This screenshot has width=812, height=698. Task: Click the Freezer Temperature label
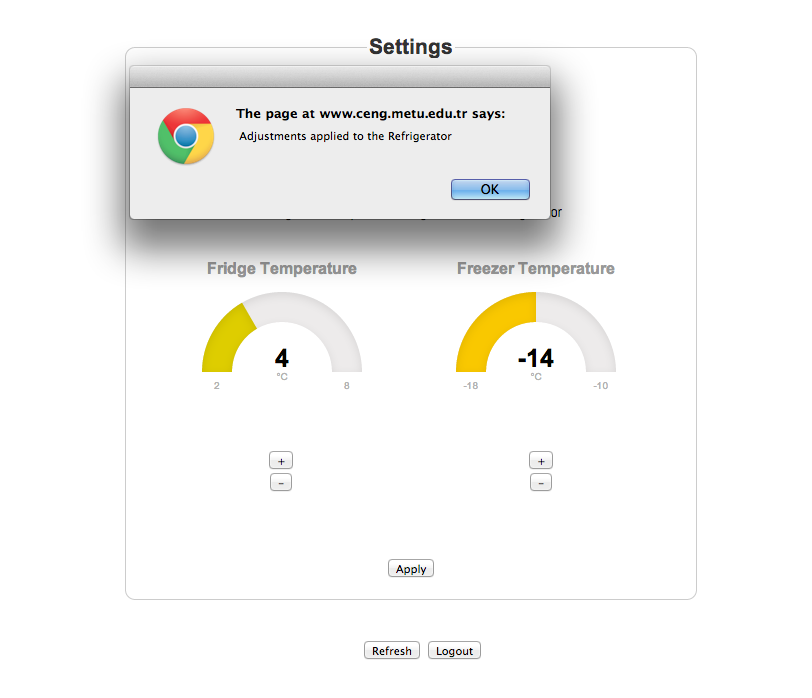click(x=536, y=268)
